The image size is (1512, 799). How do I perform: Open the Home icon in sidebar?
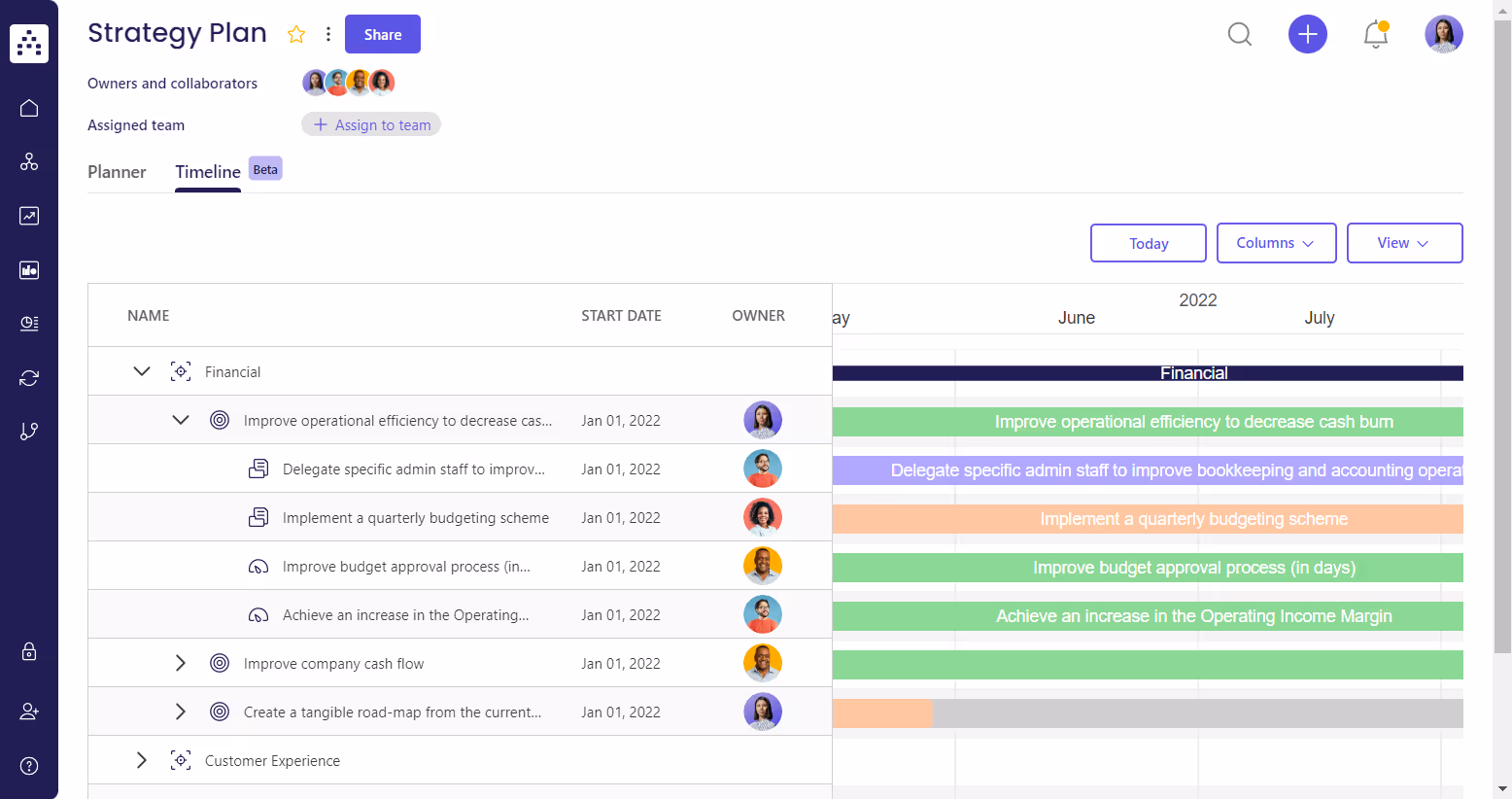pyautogui.click(x=28, y=108)
